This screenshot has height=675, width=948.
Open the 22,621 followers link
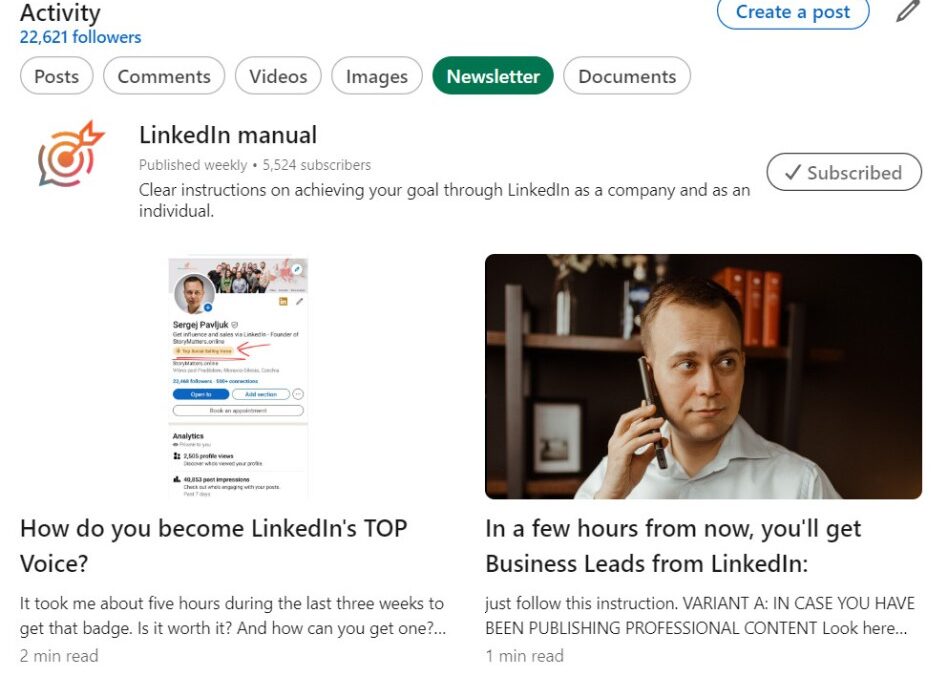pyautogui.click(x=78, y=37)
